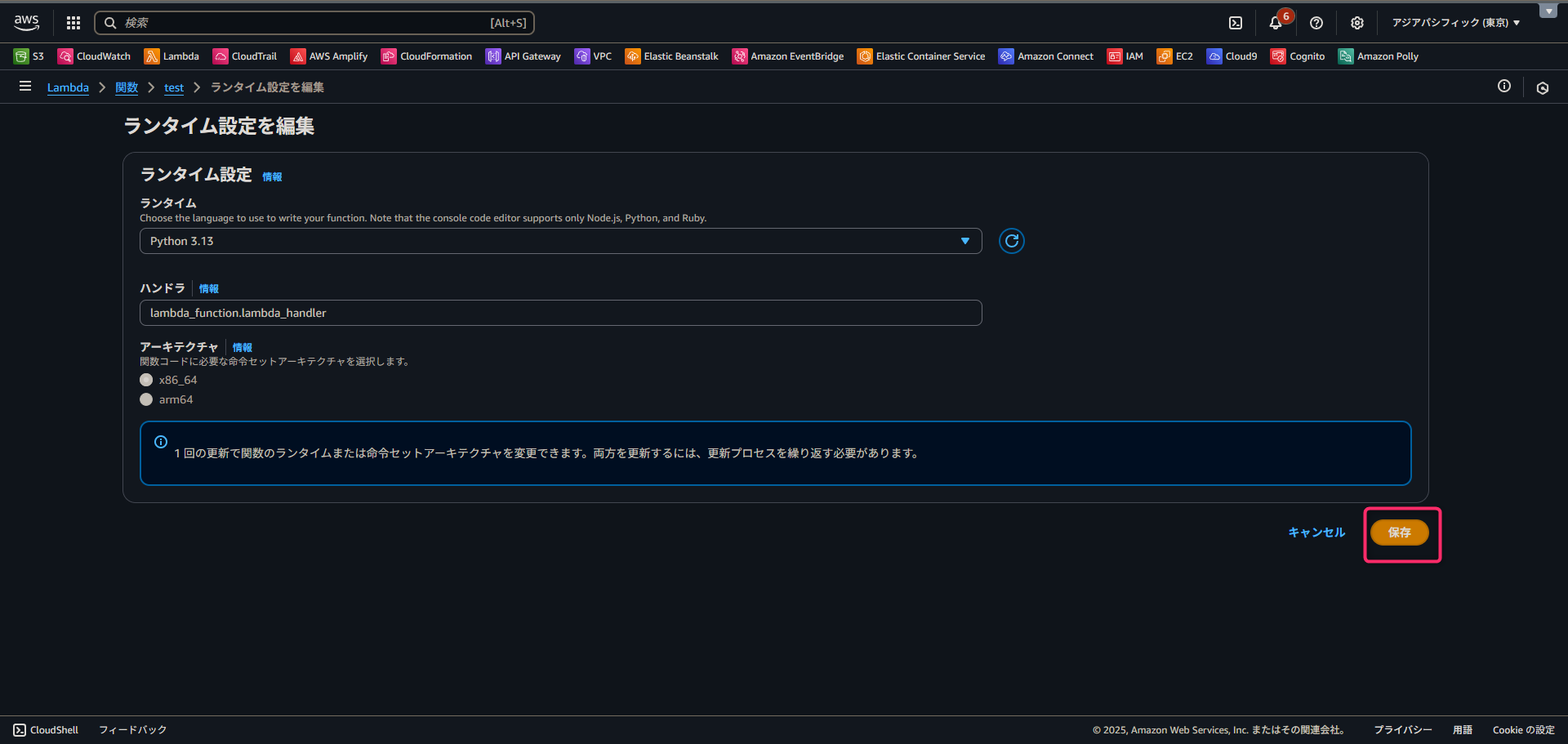Open the help question mark menu
Viewport: 1568px width, 744px height.
point(1316,23)
